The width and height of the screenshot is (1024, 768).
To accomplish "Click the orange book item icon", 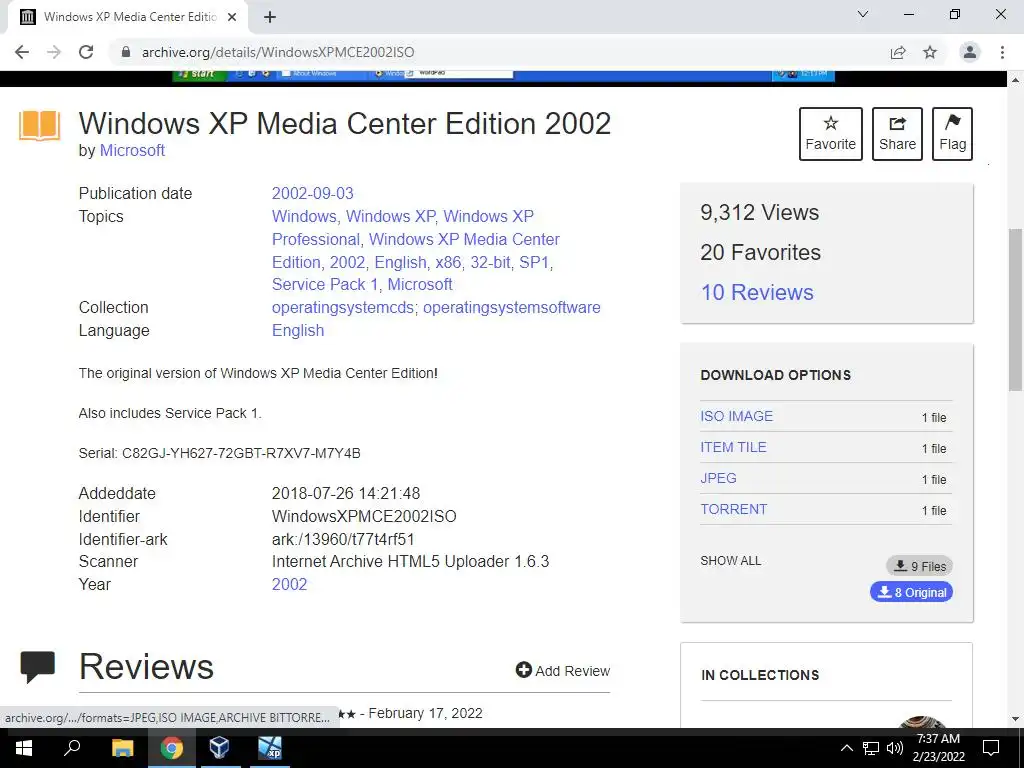I will (x=40, y=126).
